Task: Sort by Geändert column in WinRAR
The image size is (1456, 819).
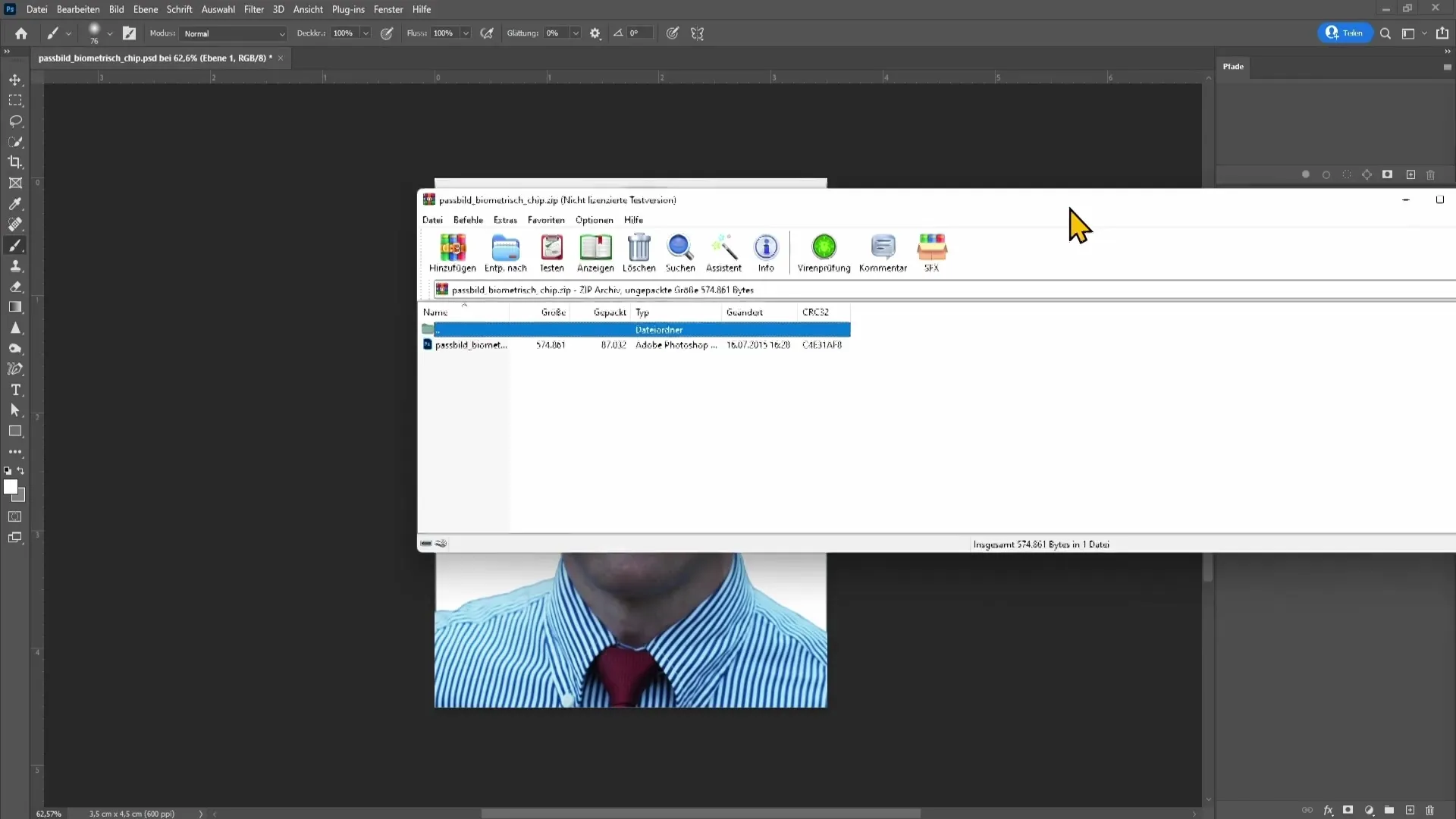Action: click(759, 312)
